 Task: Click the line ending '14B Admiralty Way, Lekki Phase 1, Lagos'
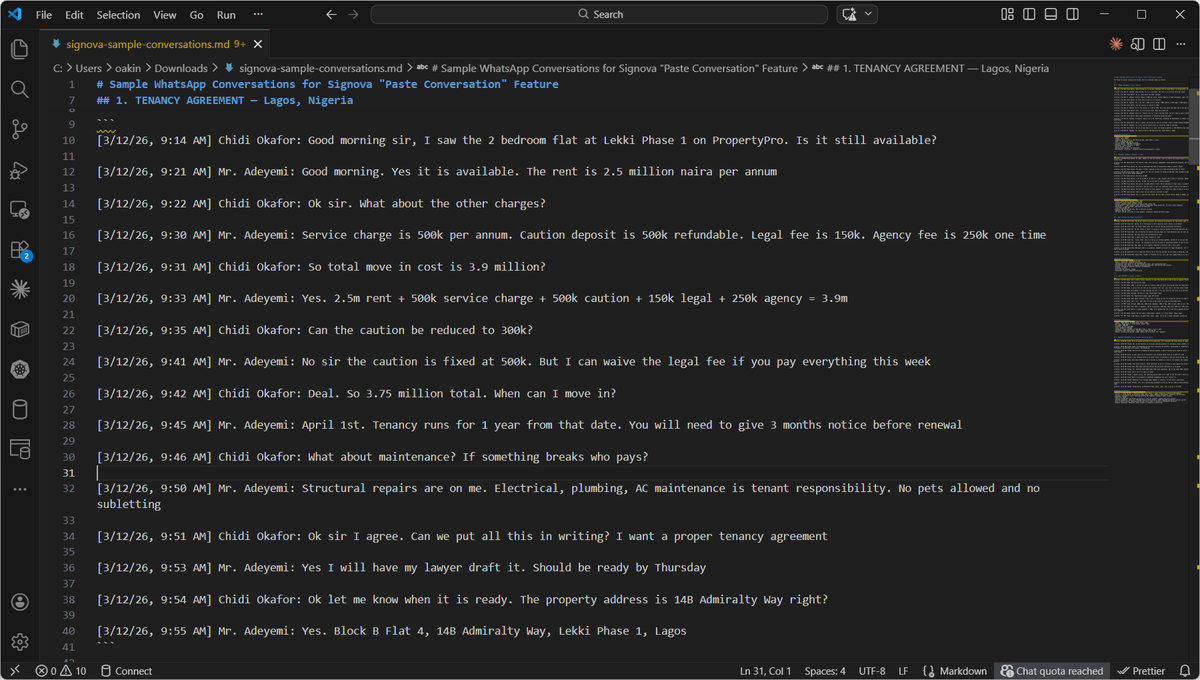pos(392,631)
